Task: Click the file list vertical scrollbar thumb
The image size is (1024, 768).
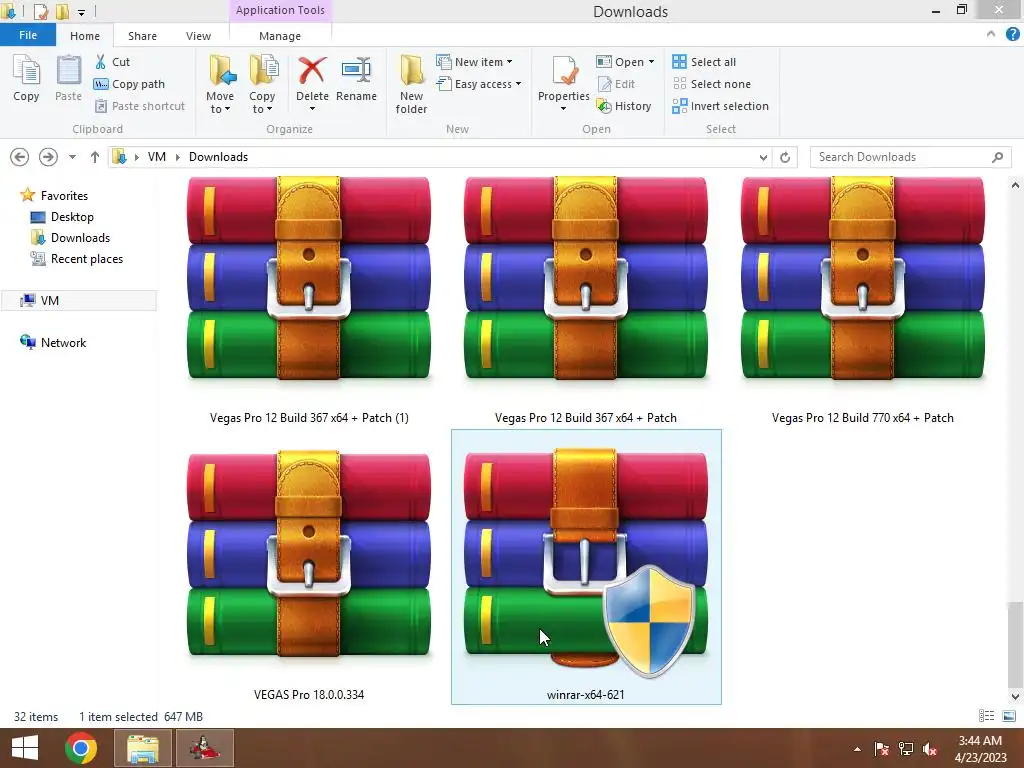Action: 1015,644
